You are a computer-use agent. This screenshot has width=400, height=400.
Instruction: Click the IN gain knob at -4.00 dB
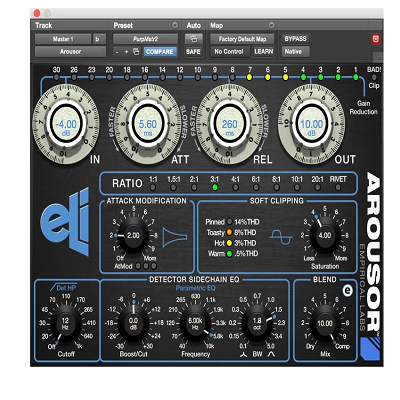[66, 125]
